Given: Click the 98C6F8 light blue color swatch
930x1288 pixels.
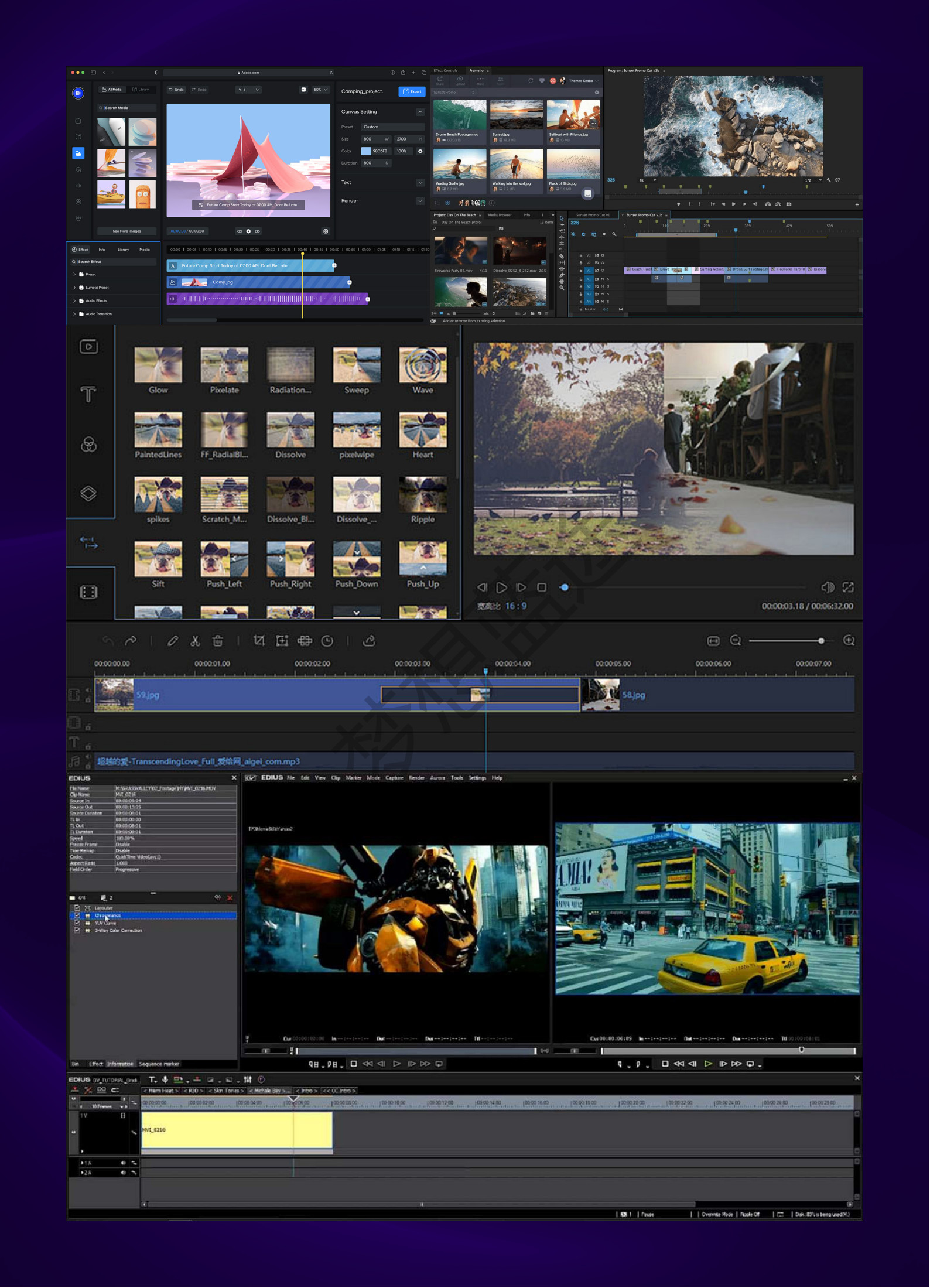Looking at the screenshot, I should click(366, 151).
